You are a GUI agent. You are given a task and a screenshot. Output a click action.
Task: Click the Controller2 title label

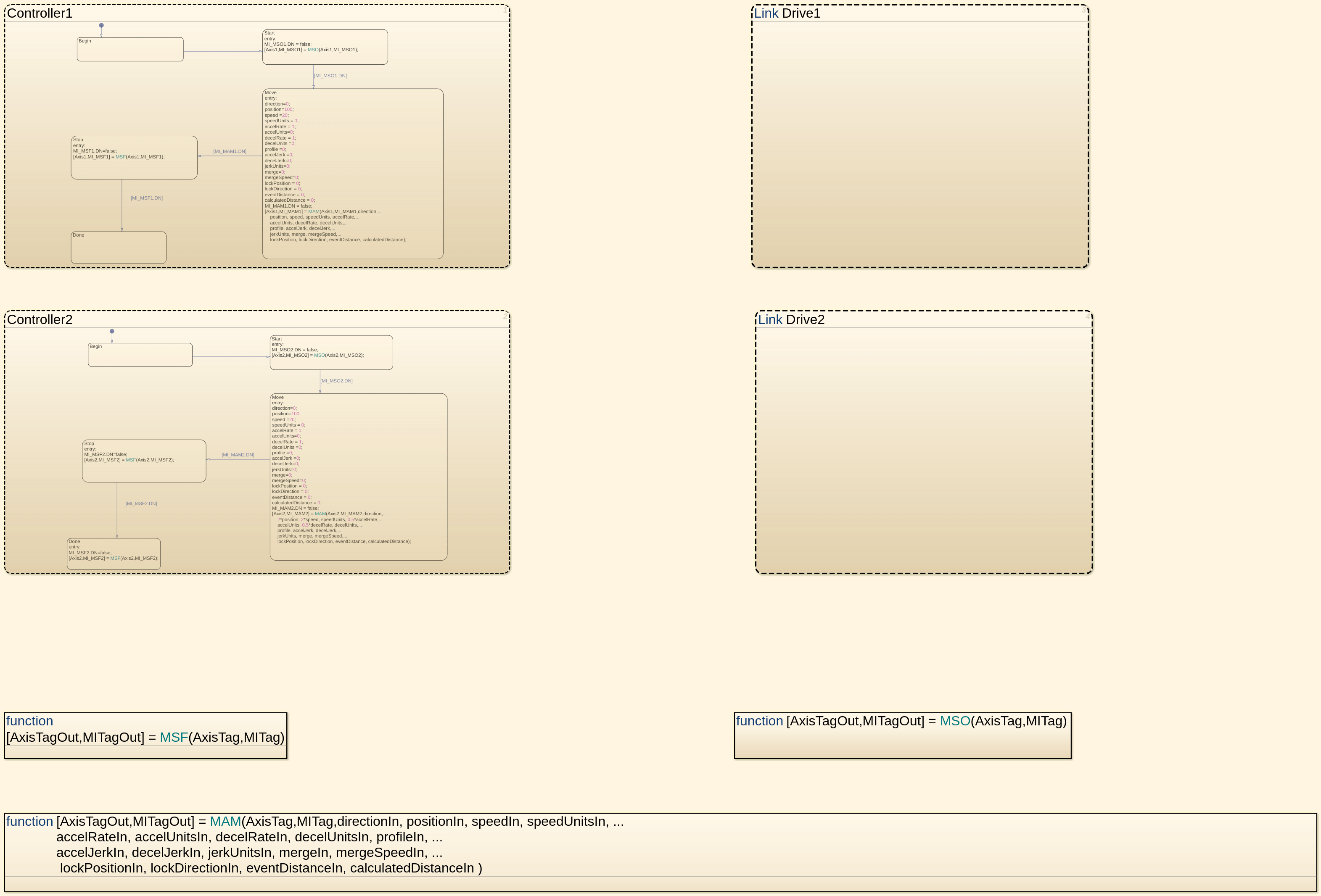click(40, 320)
